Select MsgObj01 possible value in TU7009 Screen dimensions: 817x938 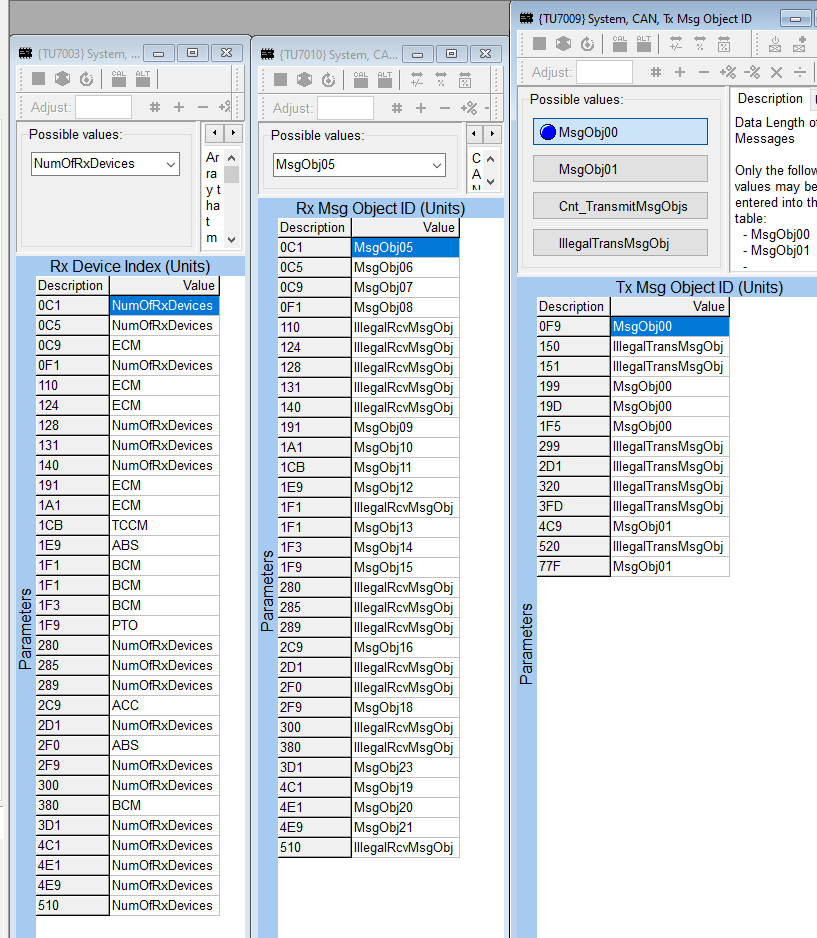[x=620, y=169]
